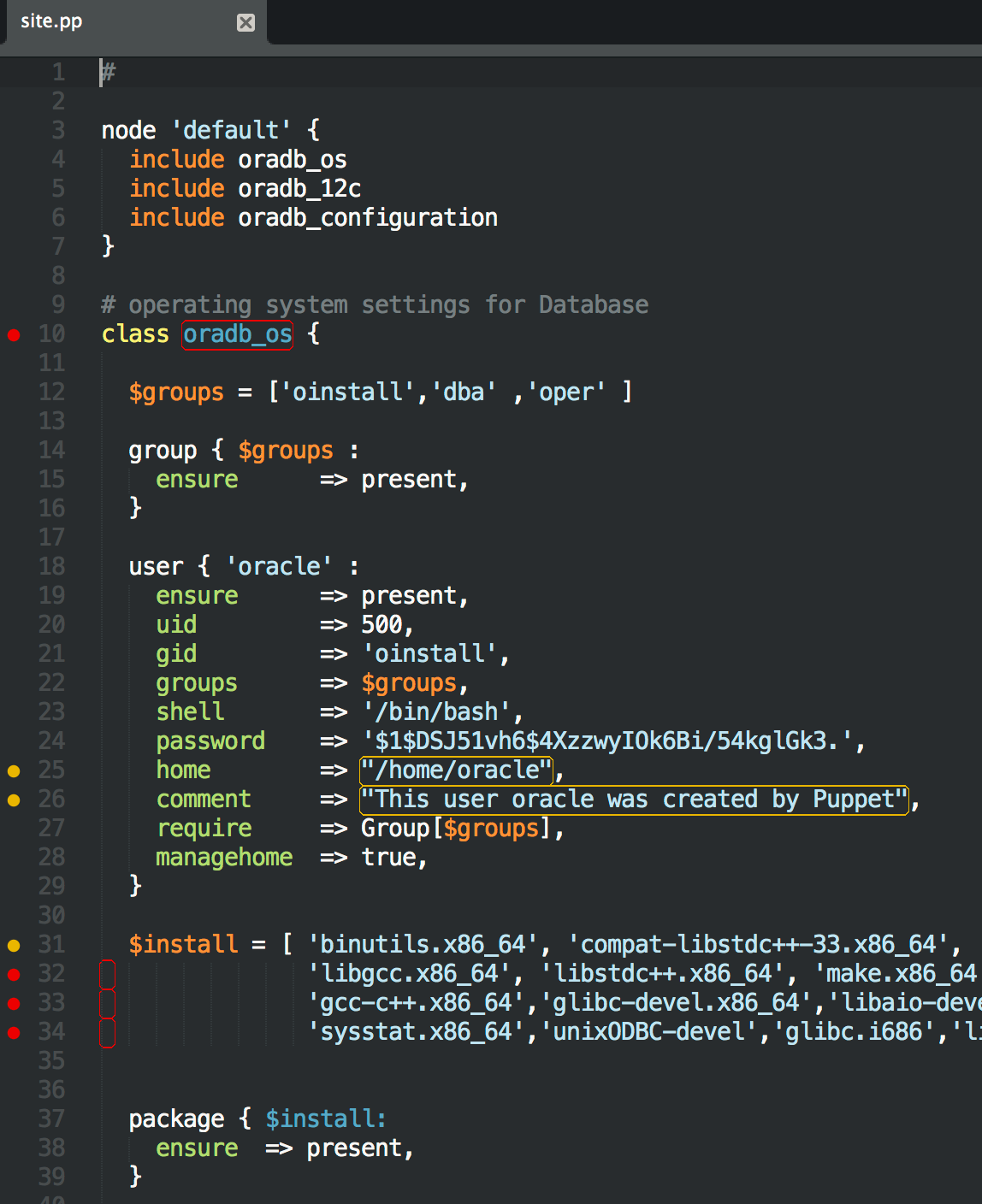Image resolution: width=982 pixels, height=1204 pixels.
Task: Click the highlighted "/home/oracle" string
Action: pyautogui.click(x=457, y=770)
